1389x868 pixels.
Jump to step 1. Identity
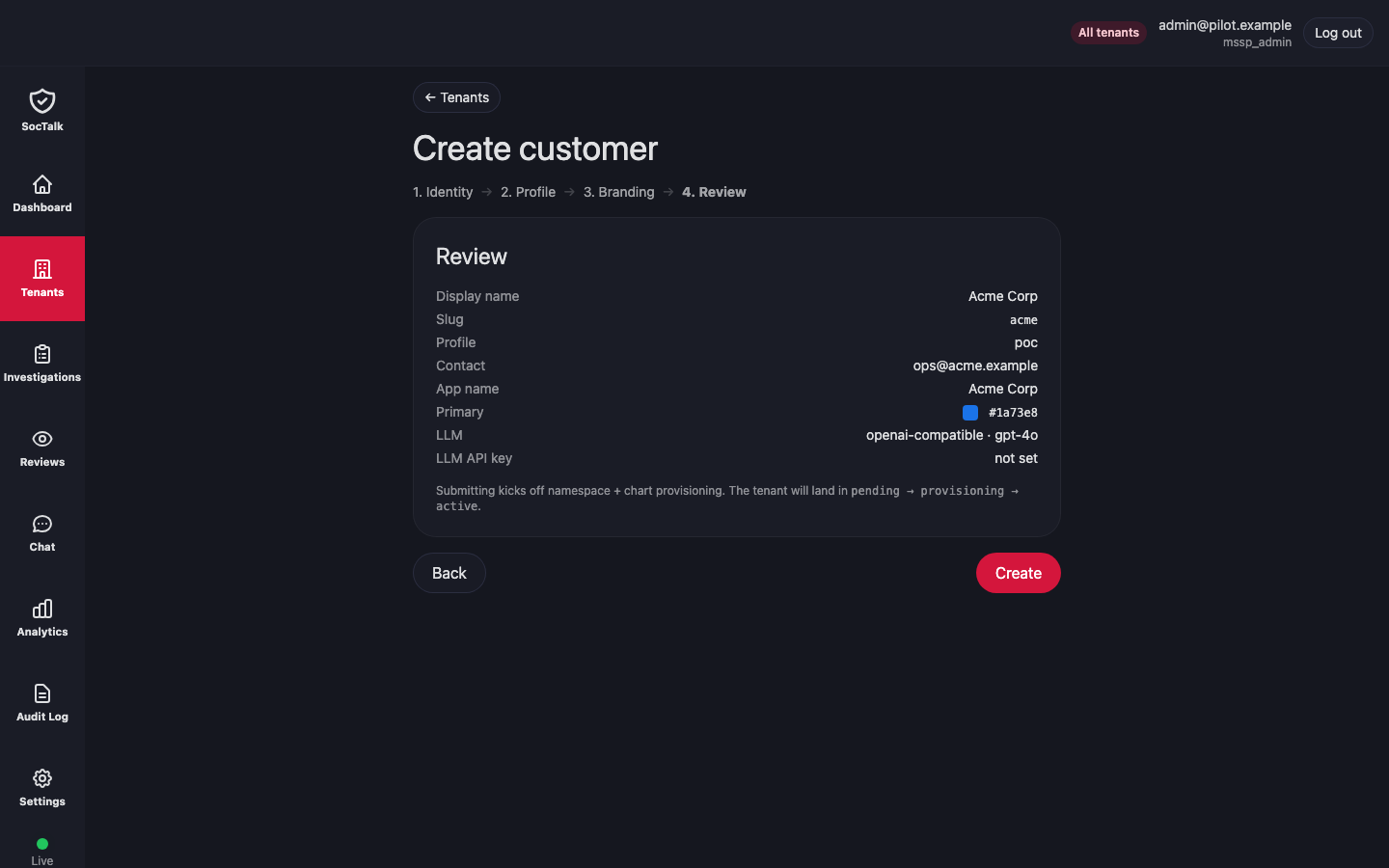pos(443,192)
